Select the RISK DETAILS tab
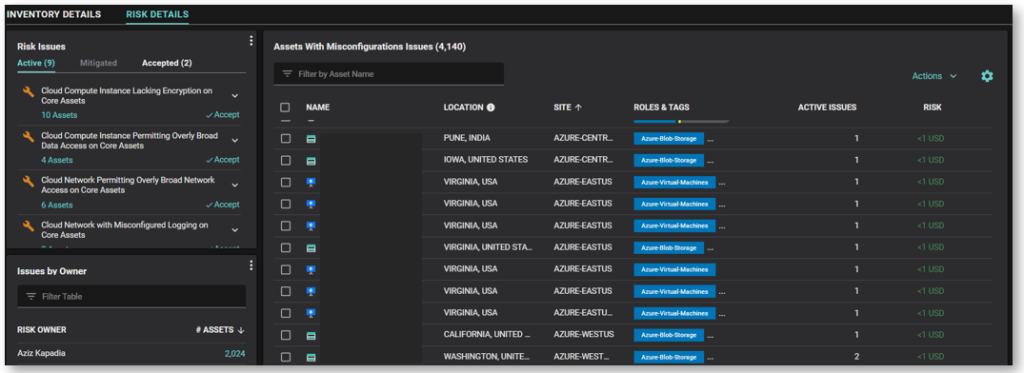 pos(157,14)
